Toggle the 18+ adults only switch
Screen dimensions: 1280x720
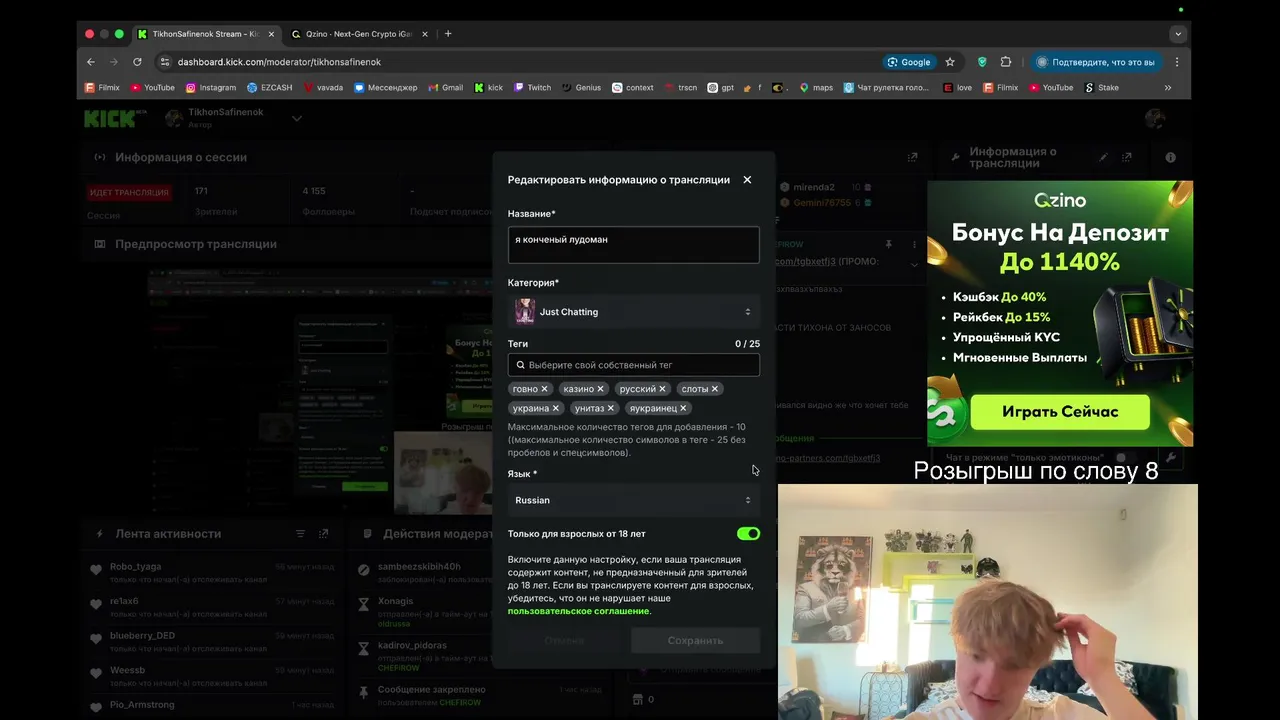[748, 534]
